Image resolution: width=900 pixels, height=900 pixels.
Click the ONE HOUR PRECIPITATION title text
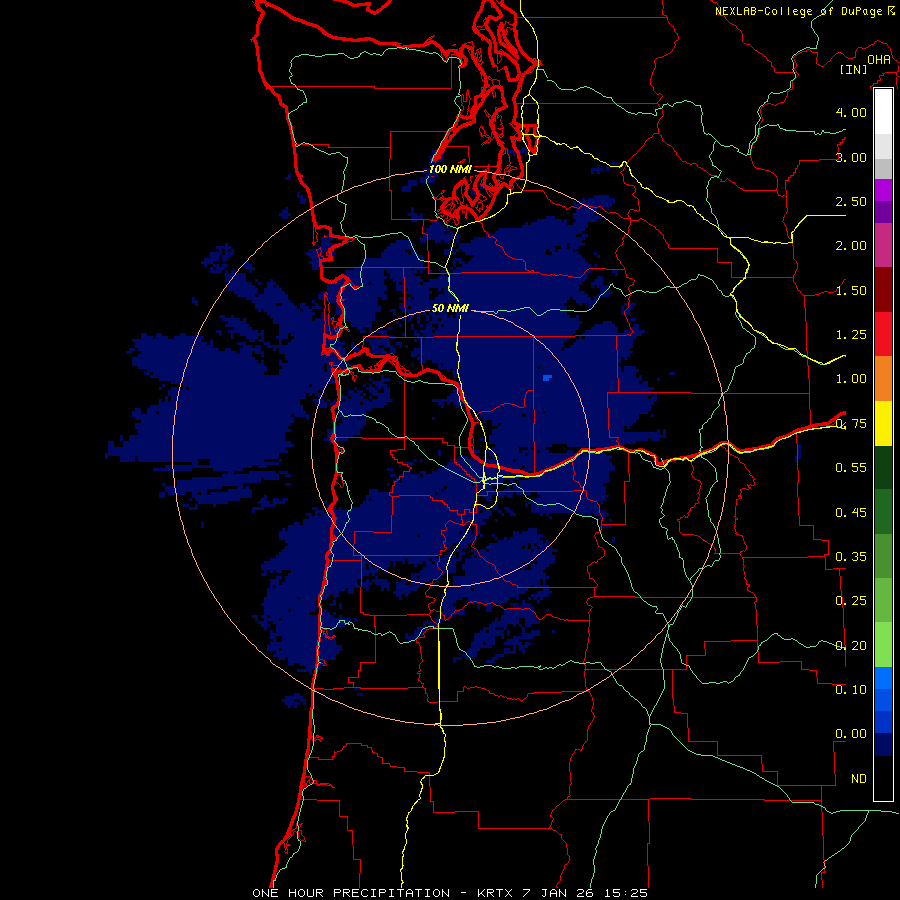(351, 893)
